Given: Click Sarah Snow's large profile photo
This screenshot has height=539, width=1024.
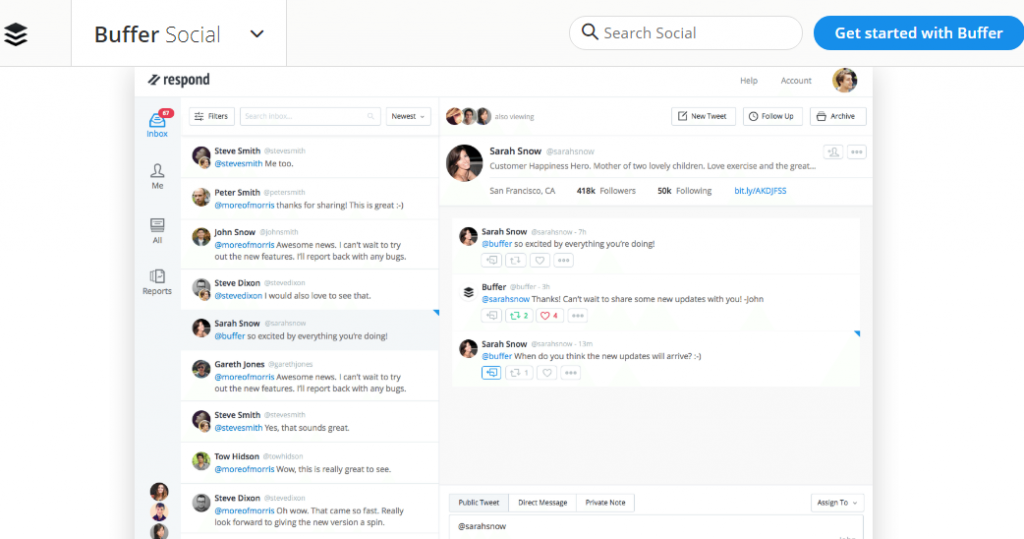Looking at the screenshot, I should coord(464,163).
